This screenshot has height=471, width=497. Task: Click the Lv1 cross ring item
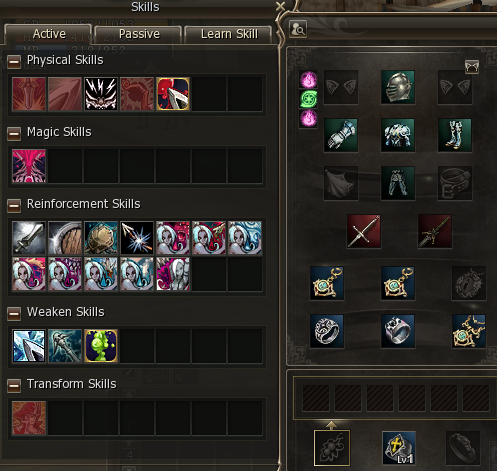pos(399,448)
